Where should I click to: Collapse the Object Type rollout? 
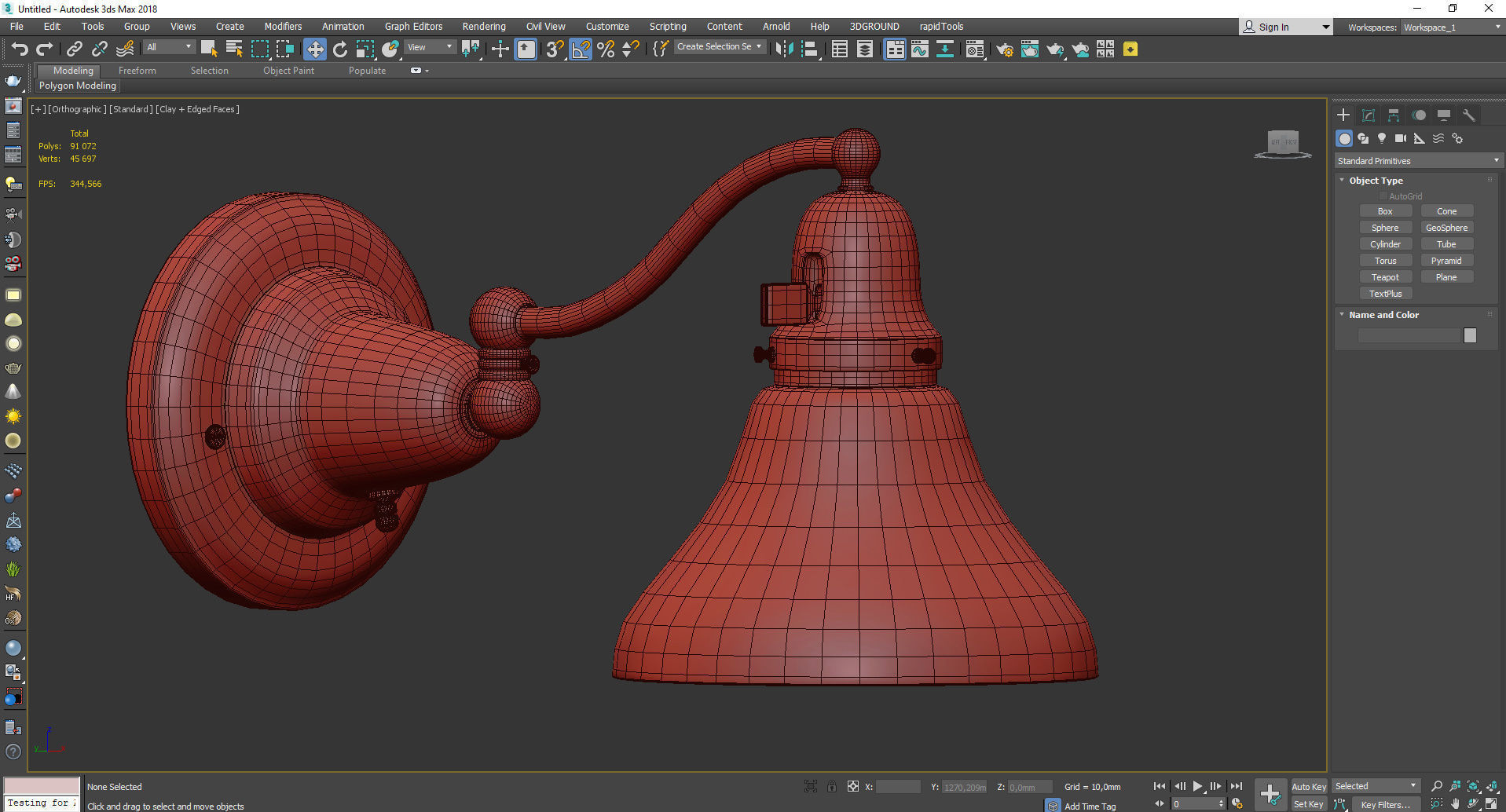click(1376, 181)
